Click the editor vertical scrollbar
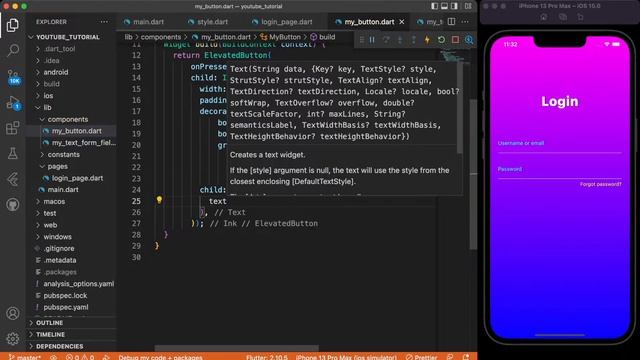The width and height of the screenshot is (640, 360). coord(473,174)
